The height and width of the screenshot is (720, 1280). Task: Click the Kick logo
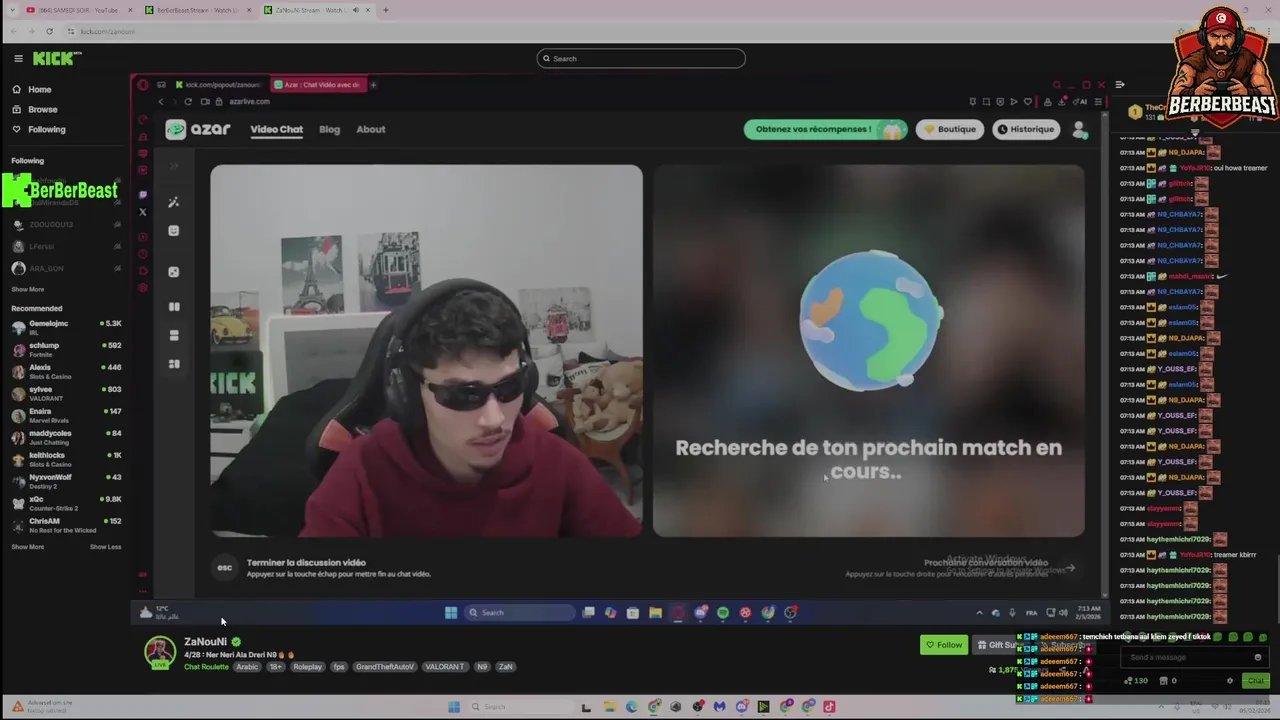click(x=53, y=58)
